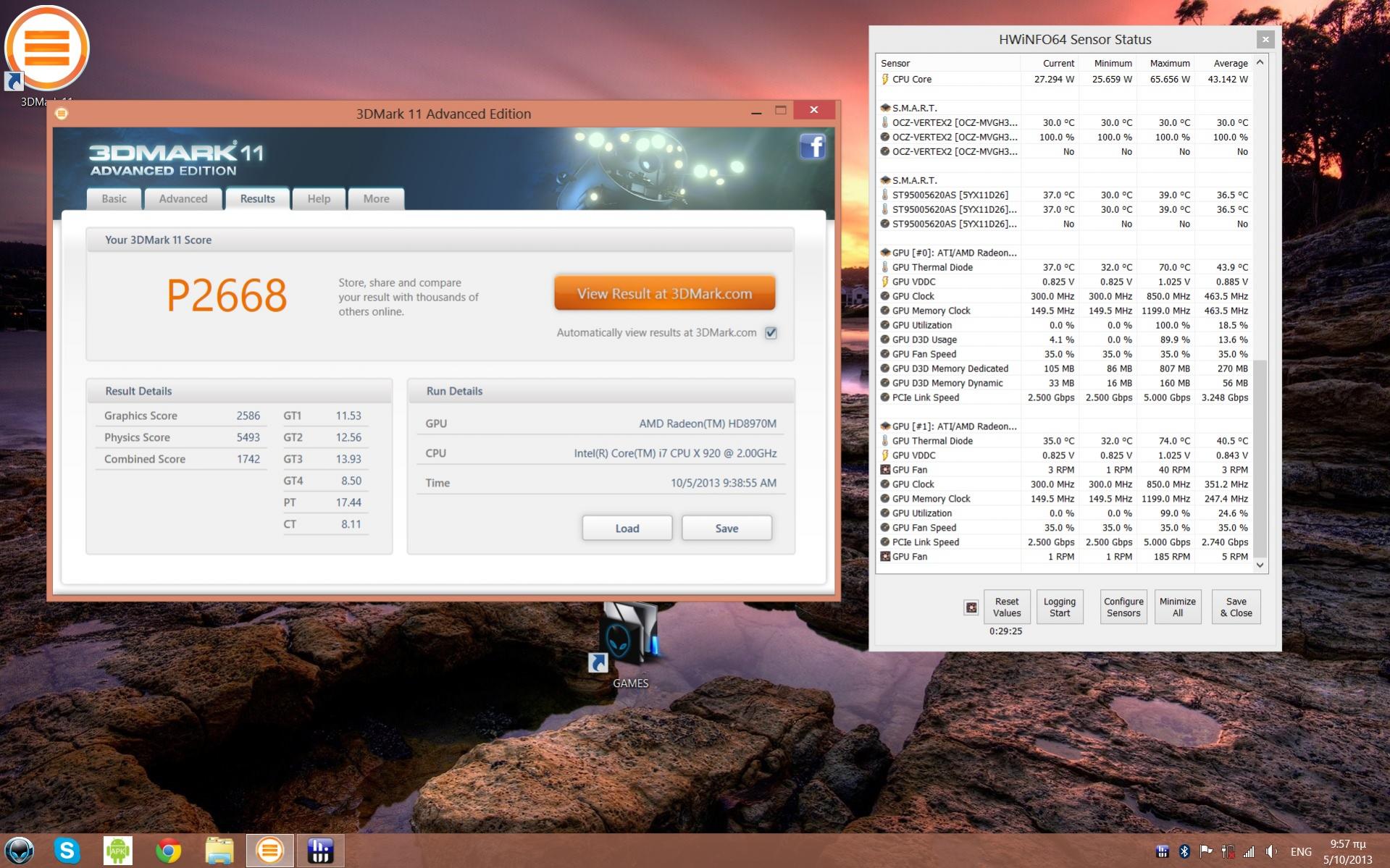
Task: Select the GPU #0 GPU Utilization row
Action: click(x=1064, y=325)
